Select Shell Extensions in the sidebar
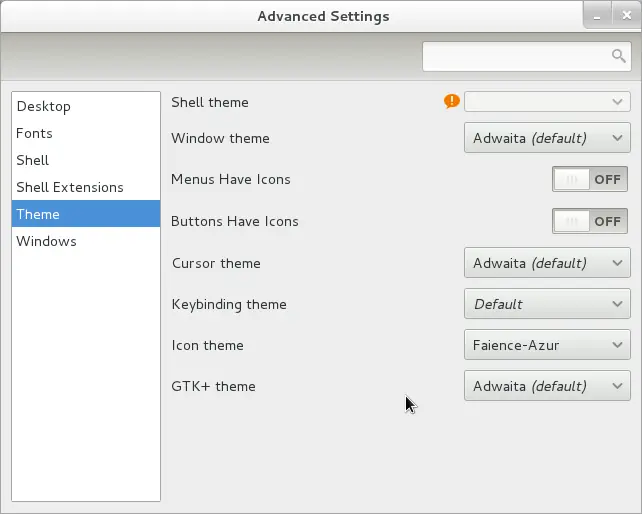Viewport: 642px width, 514px height. point(86,187)
